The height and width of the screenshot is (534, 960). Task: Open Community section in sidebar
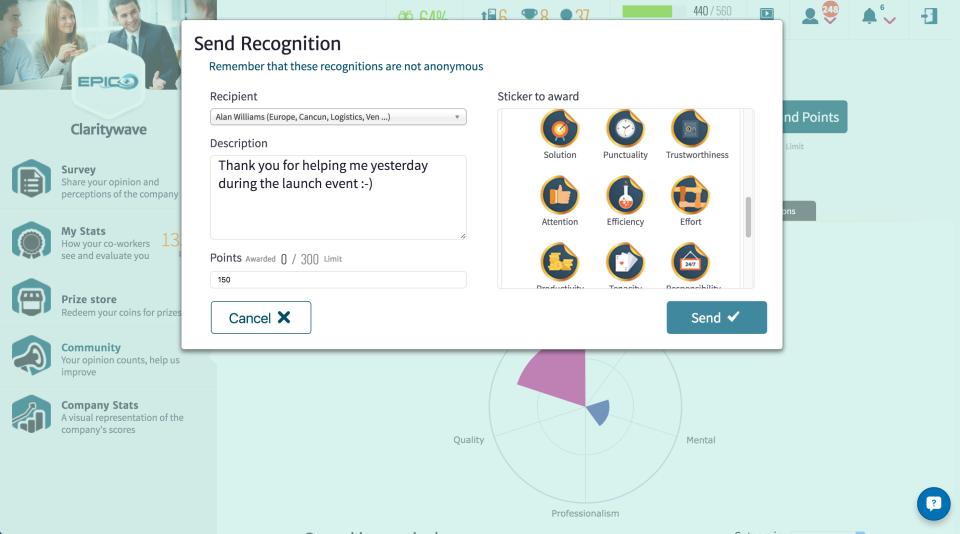pyautogui.click(x=90, y=348)
